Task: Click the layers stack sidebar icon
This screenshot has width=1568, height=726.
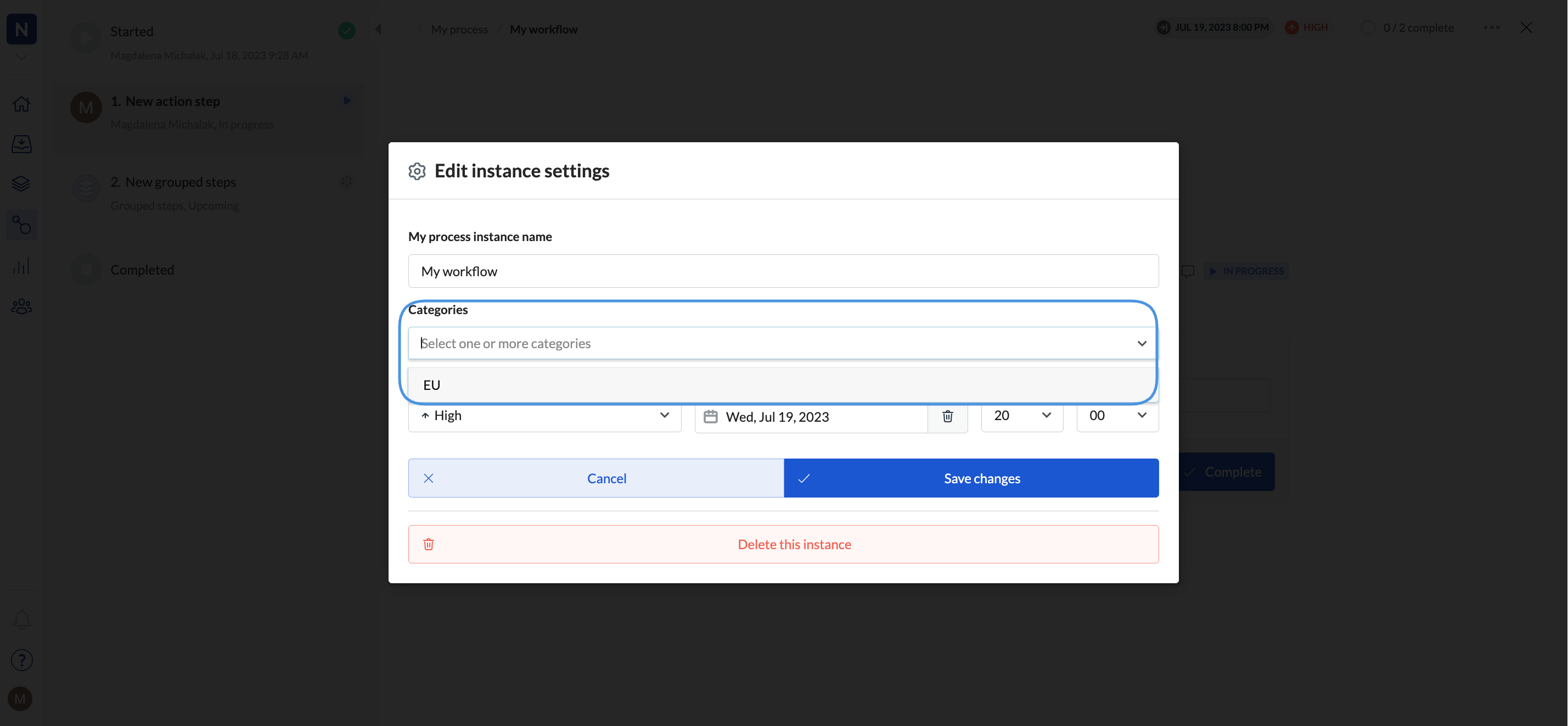Action: coord(21,183)
